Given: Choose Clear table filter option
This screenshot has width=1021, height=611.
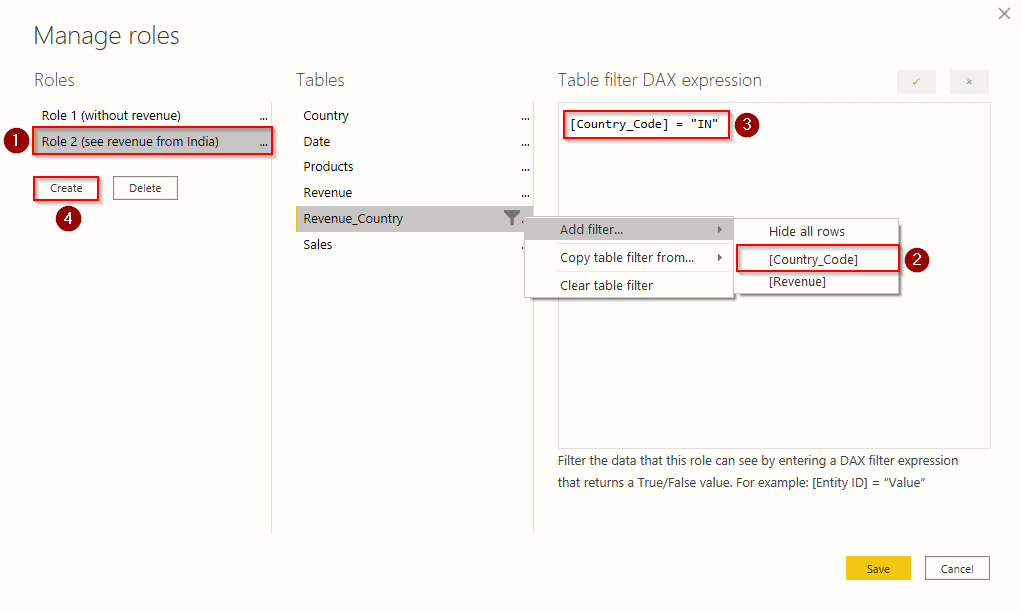Looking at the screenshot, I should [x=606, y=285].
